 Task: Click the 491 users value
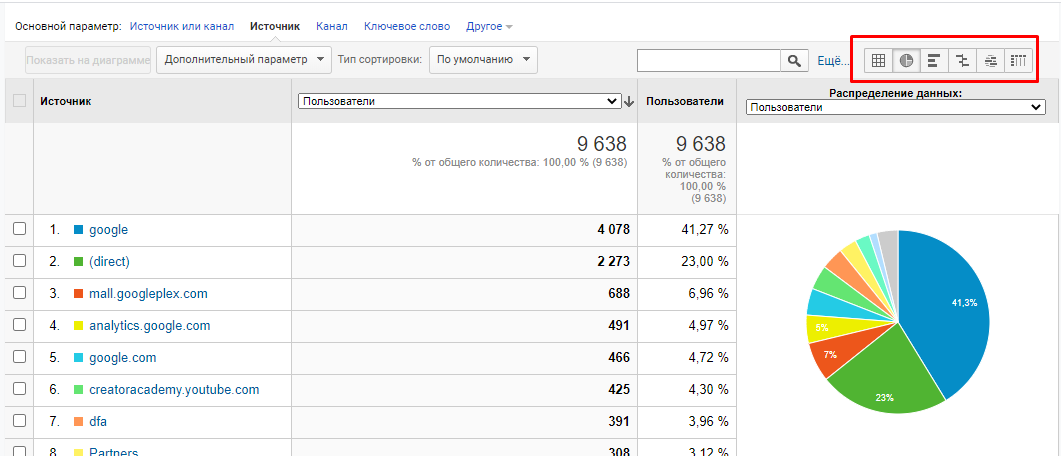[x=619, y=325]
